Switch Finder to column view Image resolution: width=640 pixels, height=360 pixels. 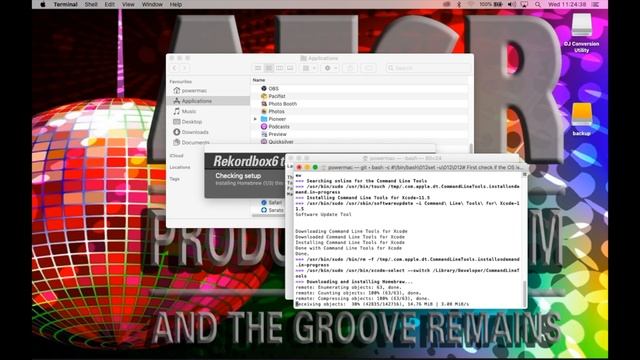click(279, 68)
